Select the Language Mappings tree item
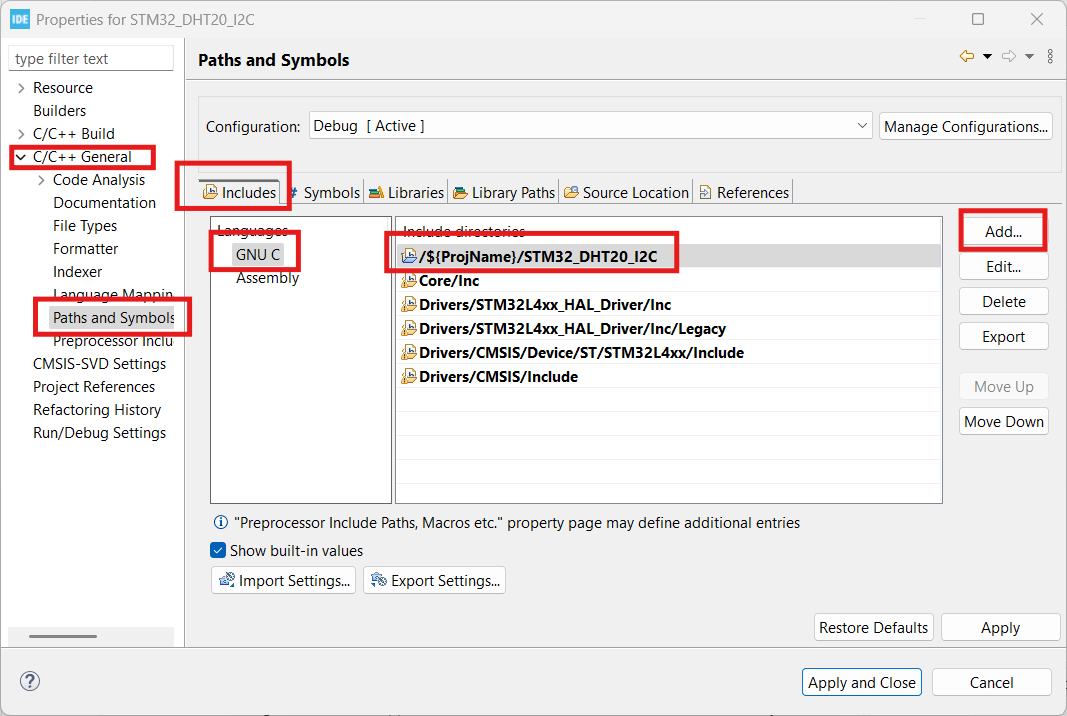1067x716 pixels. (112, 295)
